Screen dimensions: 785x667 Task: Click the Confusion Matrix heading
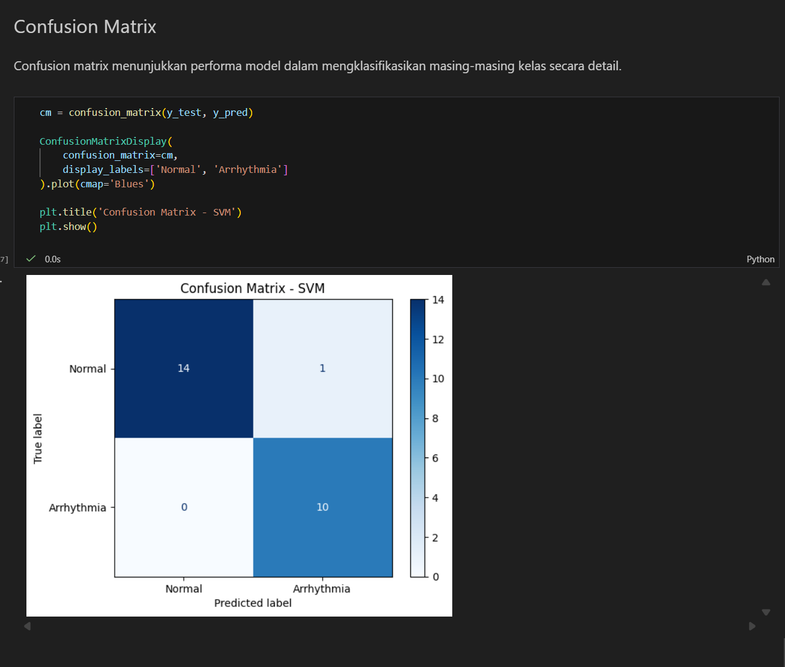85,27
